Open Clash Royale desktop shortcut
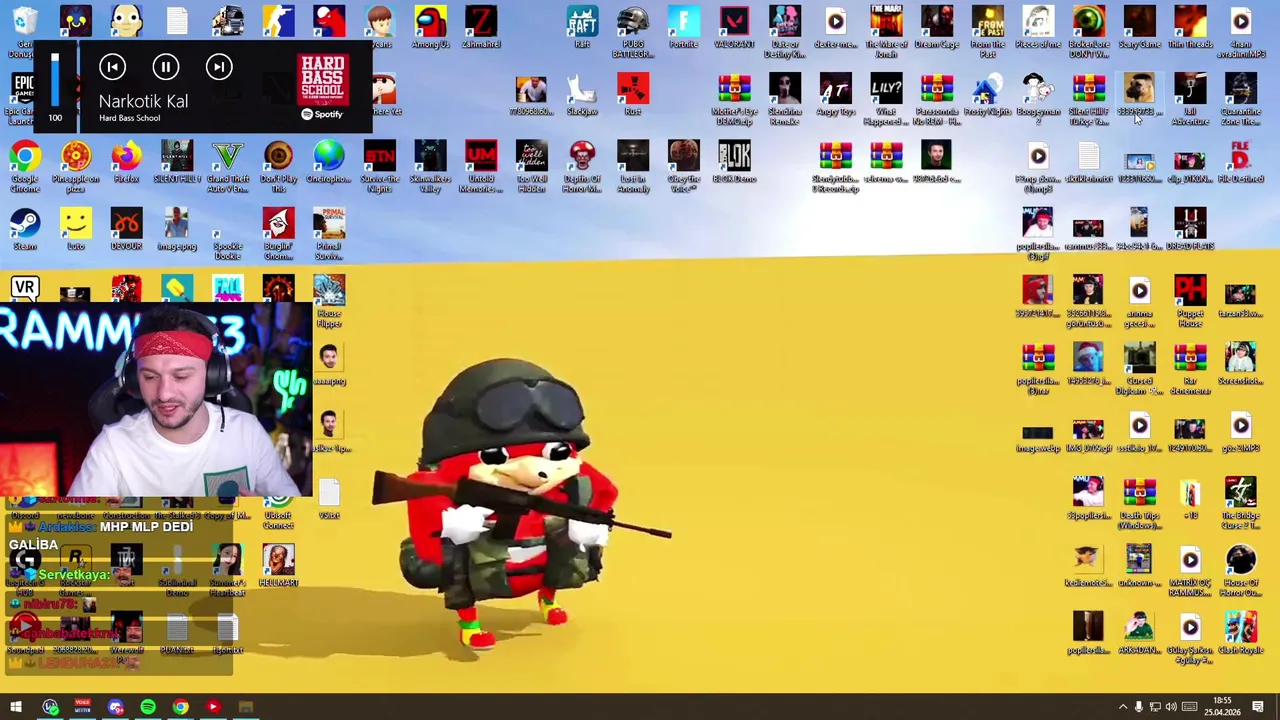This screenshot has height=720, width=1280. point(1240,634)
